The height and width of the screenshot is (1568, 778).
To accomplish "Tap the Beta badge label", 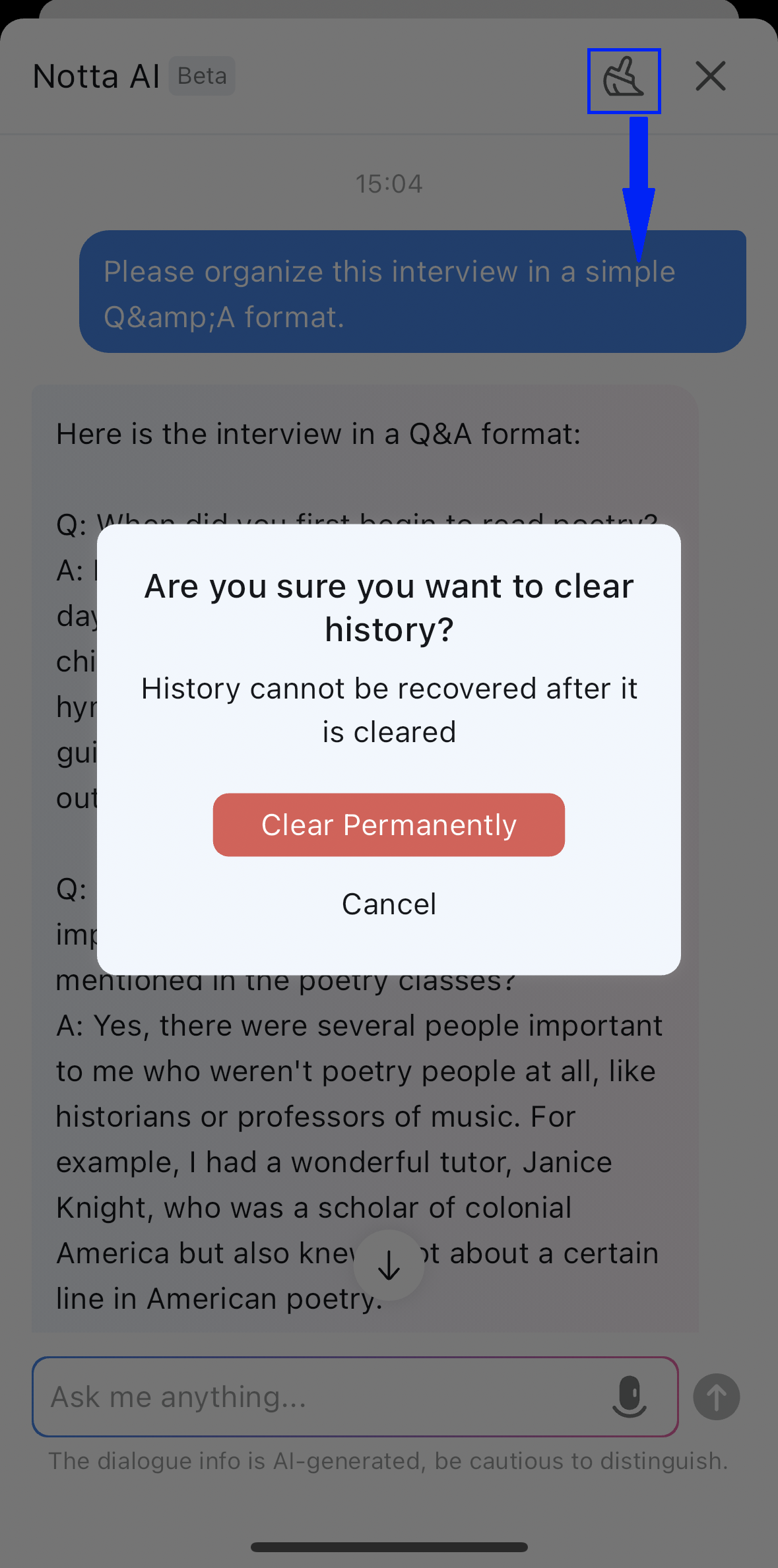I will (202, 76).
